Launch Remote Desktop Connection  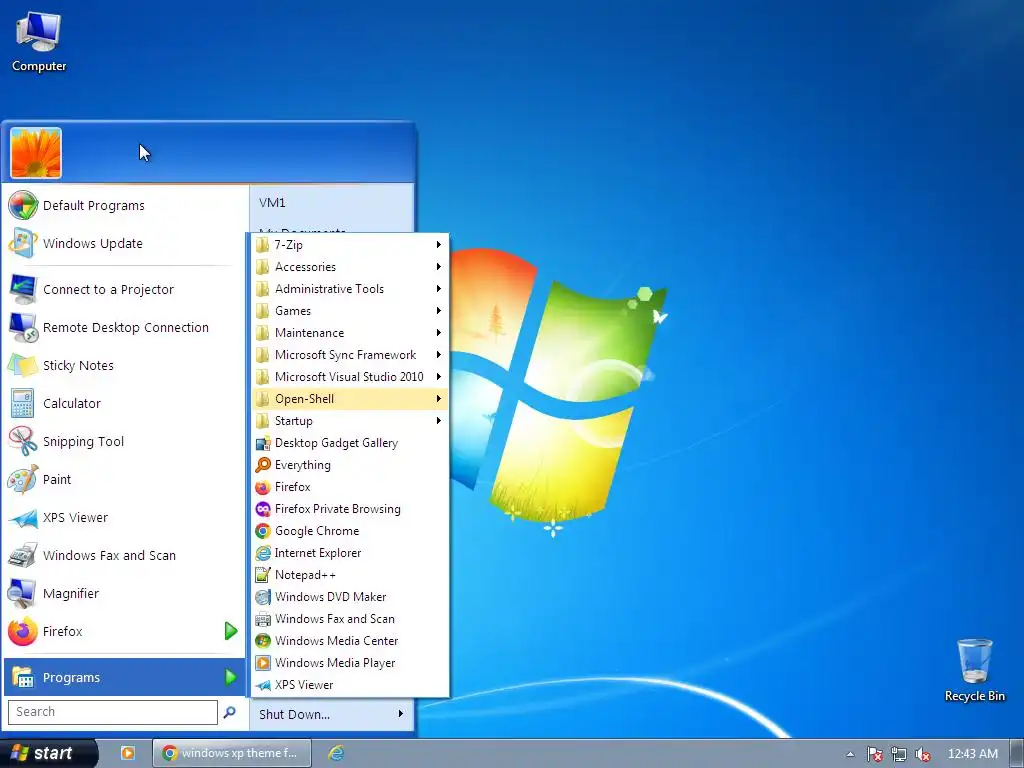click(123, 327)
